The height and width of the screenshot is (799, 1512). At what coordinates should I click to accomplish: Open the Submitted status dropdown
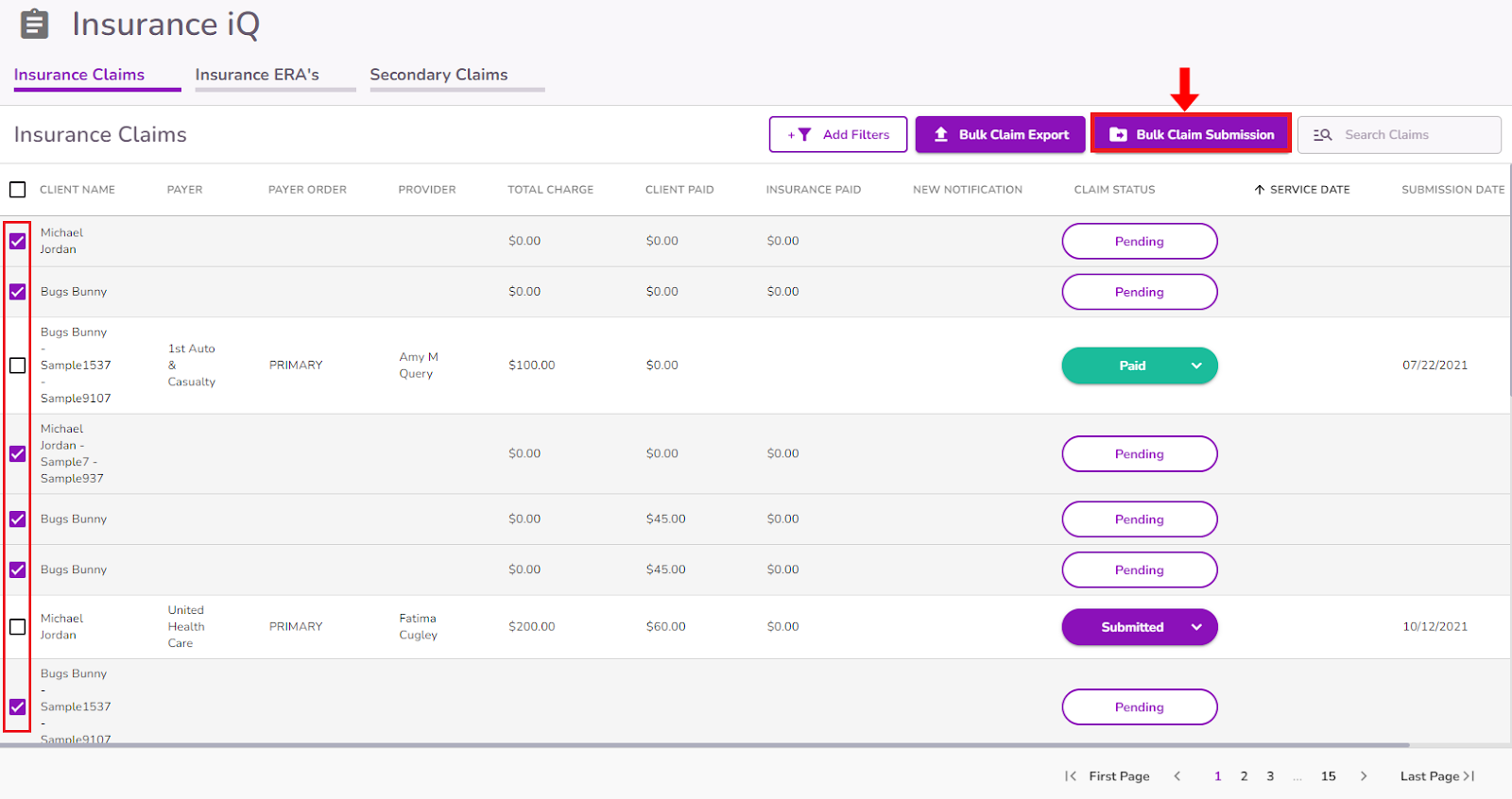coord(1196,627)
